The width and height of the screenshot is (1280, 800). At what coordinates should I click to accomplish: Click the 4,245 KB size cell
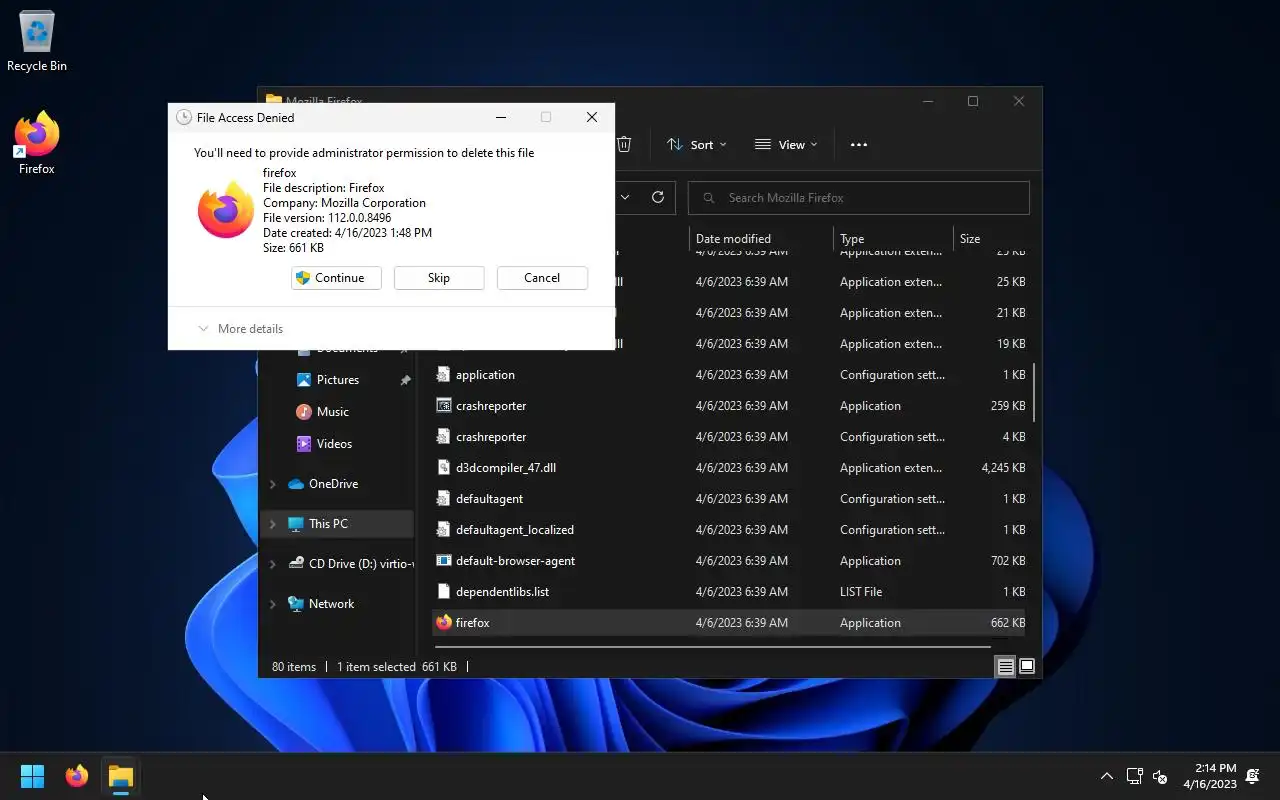(x=1003, y=467)
